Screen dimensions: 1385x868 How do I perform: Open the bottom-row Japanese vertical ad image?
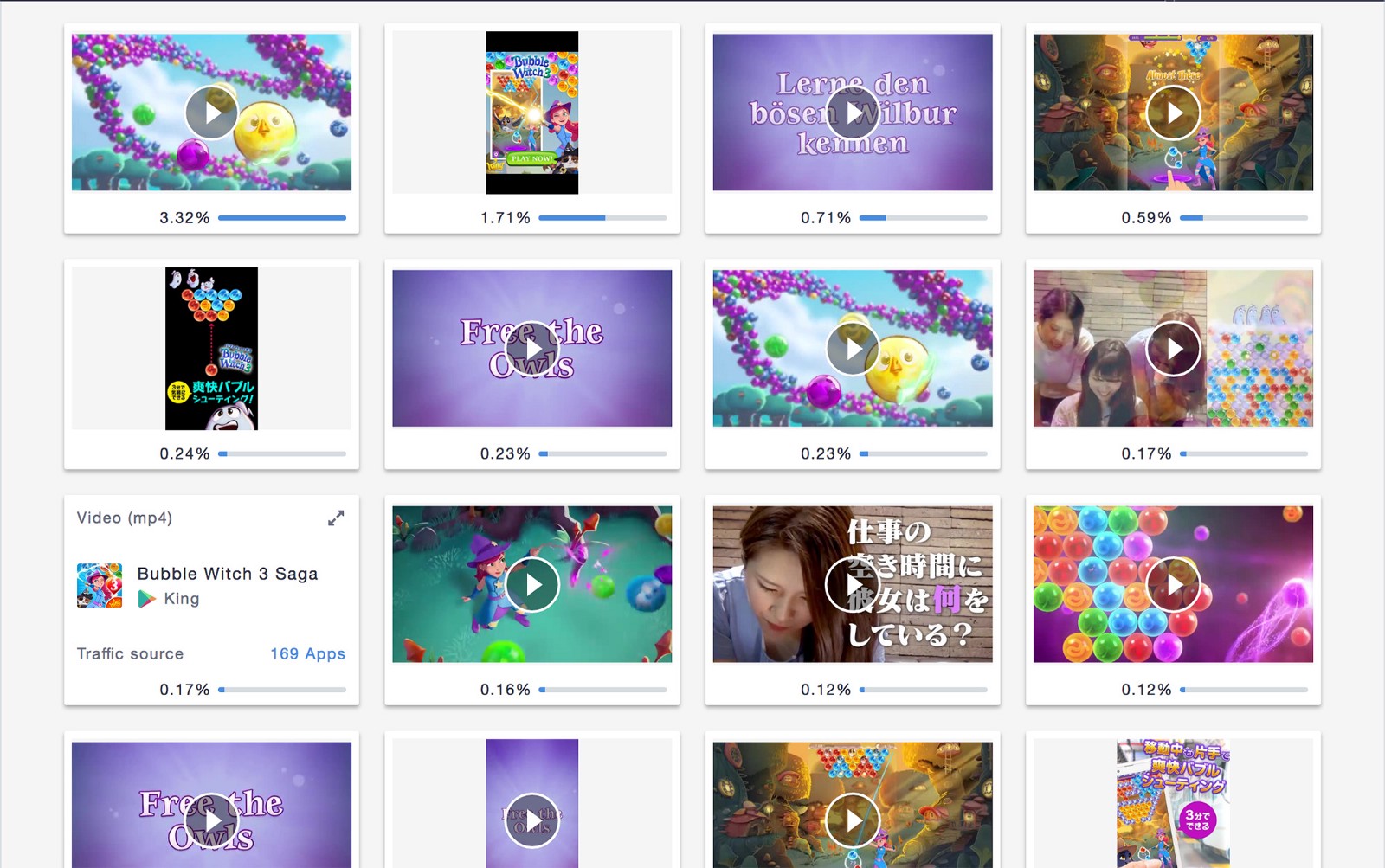pos(1173,803)
